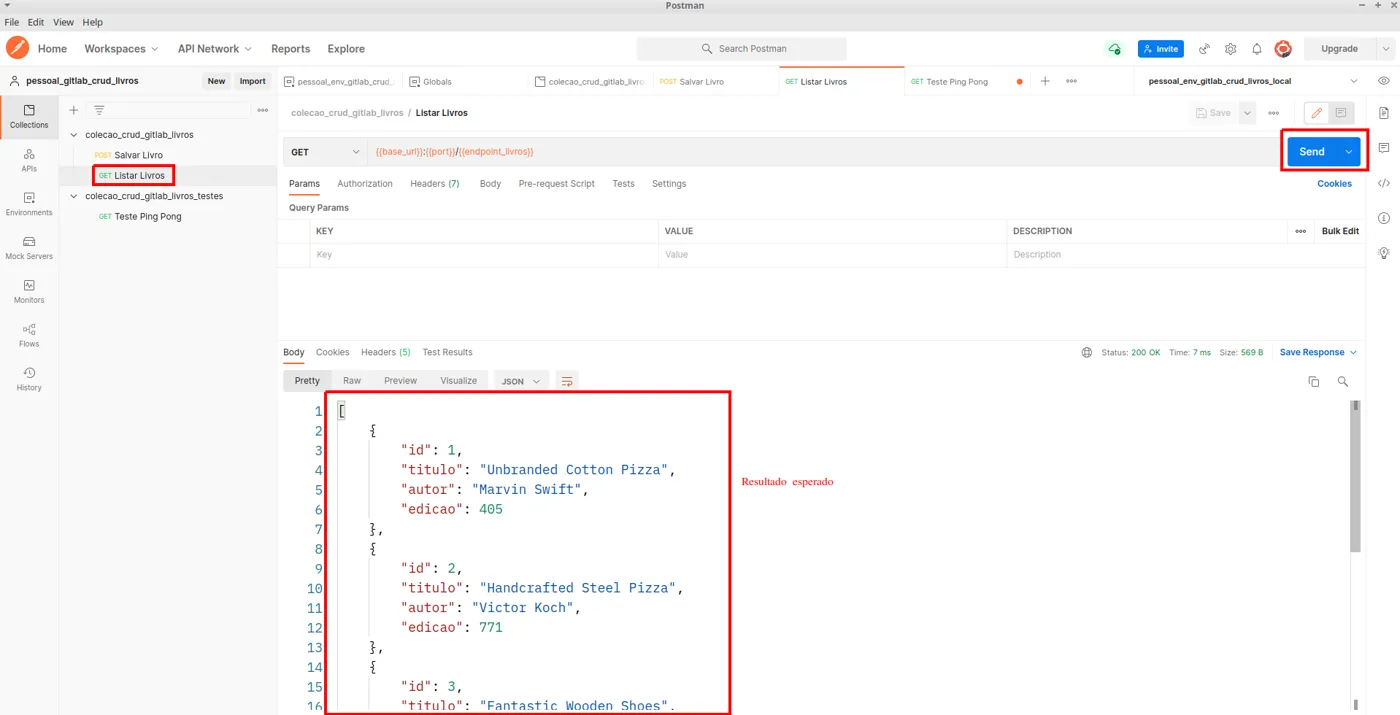This screenshot has width=1400, height=715.
Task: Toggle response line wrap icon
Action: tap(567, 381)
